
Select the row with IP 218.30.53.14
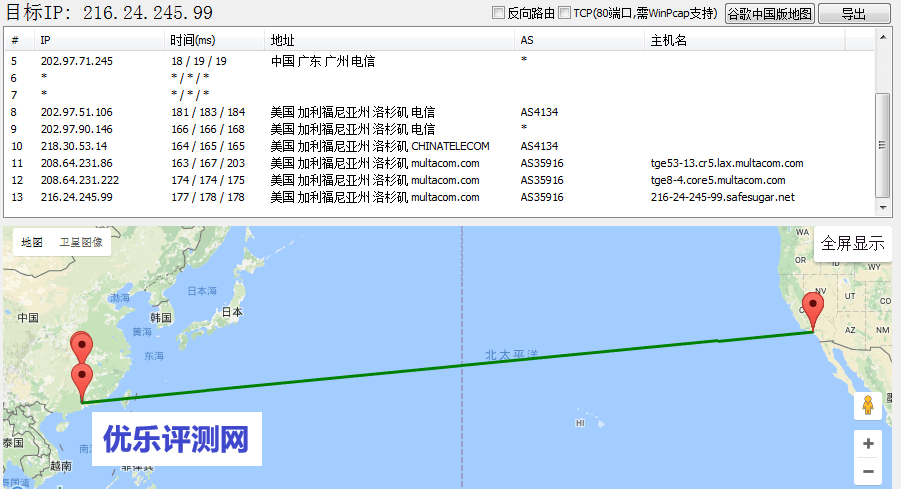click(x=440, y=146)
